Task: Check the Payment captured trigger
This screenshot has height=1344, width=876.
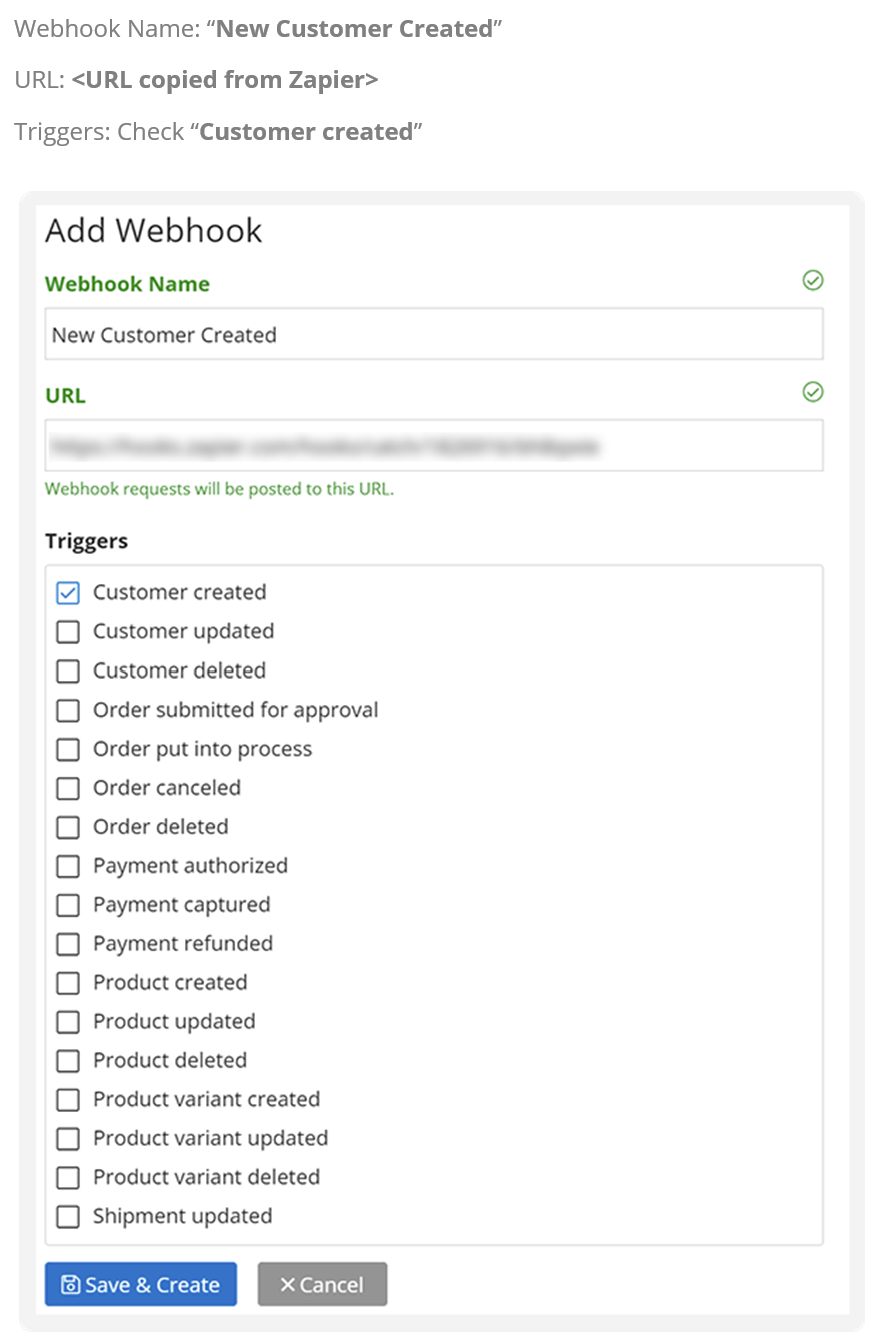Action: click(x=68, y=905)
